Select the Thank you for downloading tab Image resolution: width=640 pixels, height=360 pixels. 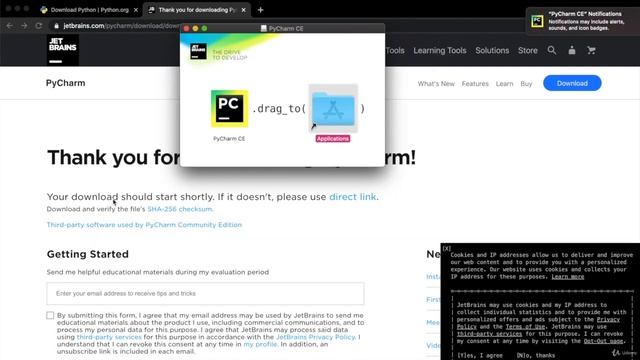[x=196, y=10]
